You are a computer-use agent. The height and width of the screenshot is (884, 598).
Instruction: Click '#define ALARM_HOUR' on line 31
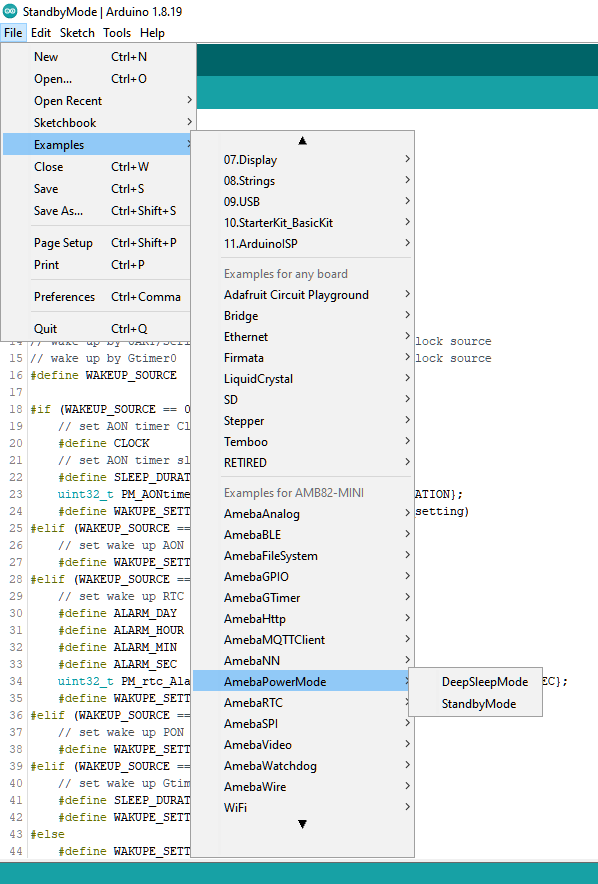coord(121,630)
